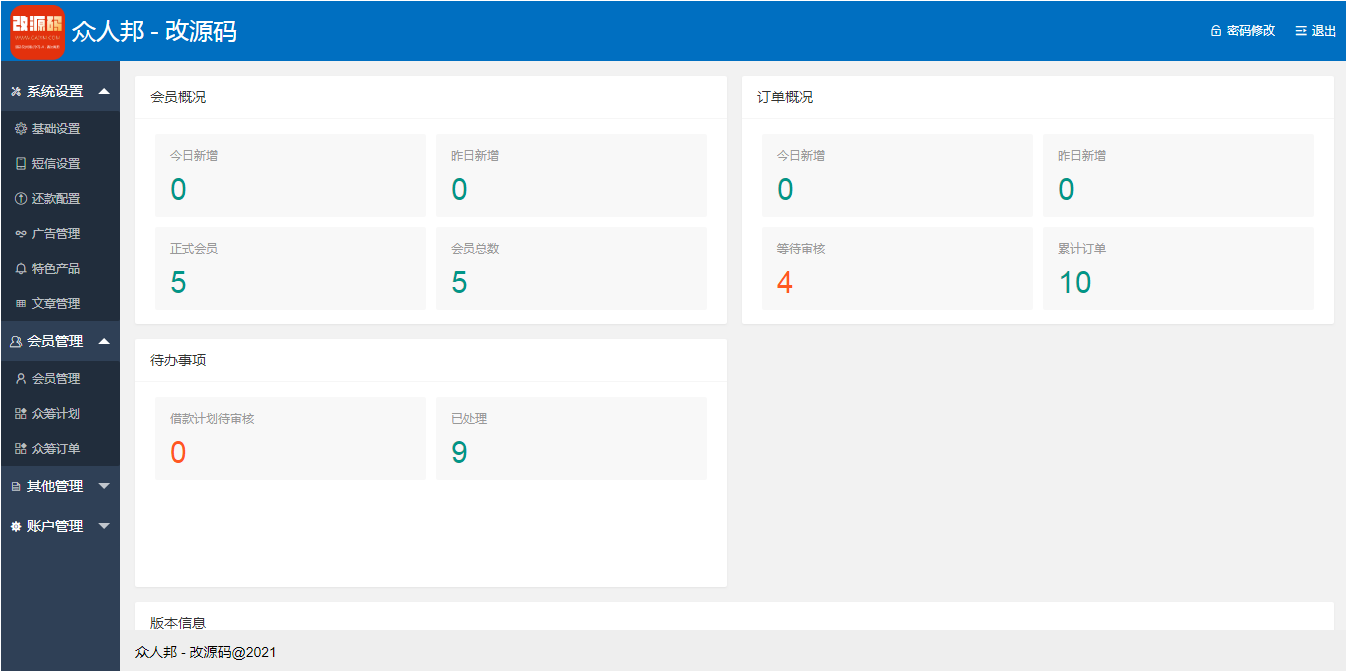Click the grid icon beside 众筹计划

(x=21, y=414)
